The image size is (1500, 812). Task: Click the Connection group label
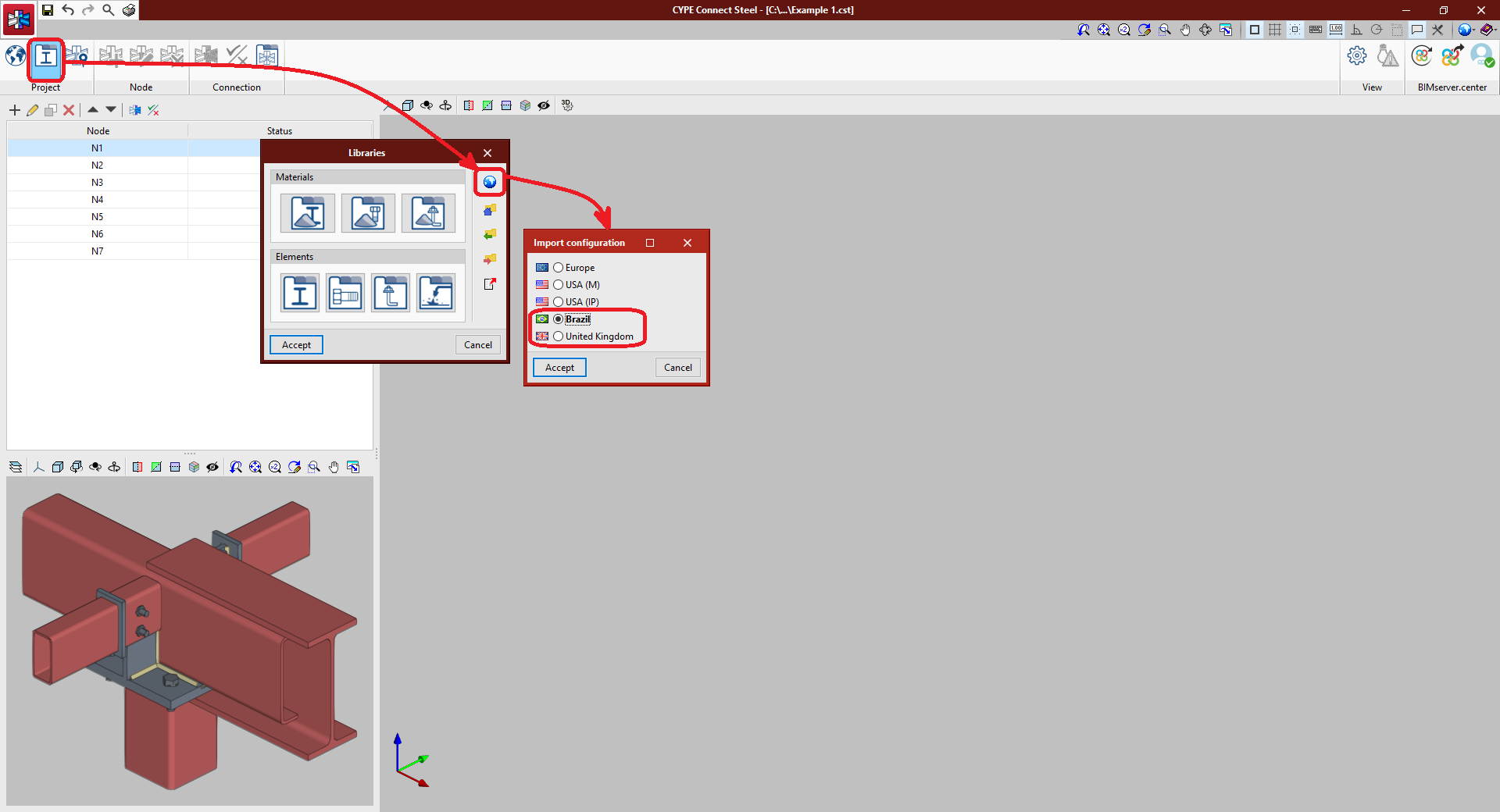237,87
